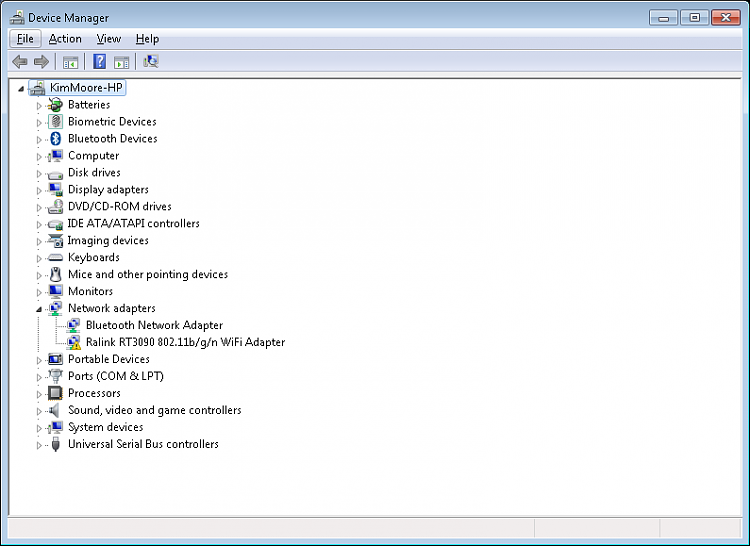This screenshot has width=750, height=546.
Task: Select the KimMoore-HP root label
Action: (86, 87)
